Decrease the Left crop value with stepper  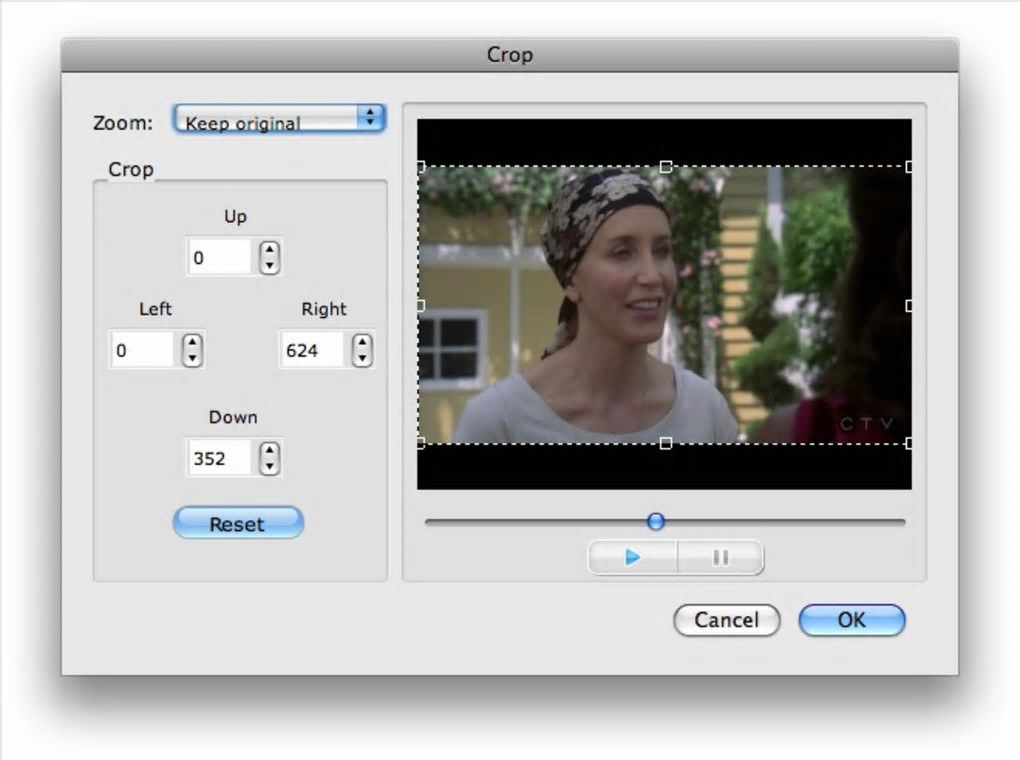(192, 359)
